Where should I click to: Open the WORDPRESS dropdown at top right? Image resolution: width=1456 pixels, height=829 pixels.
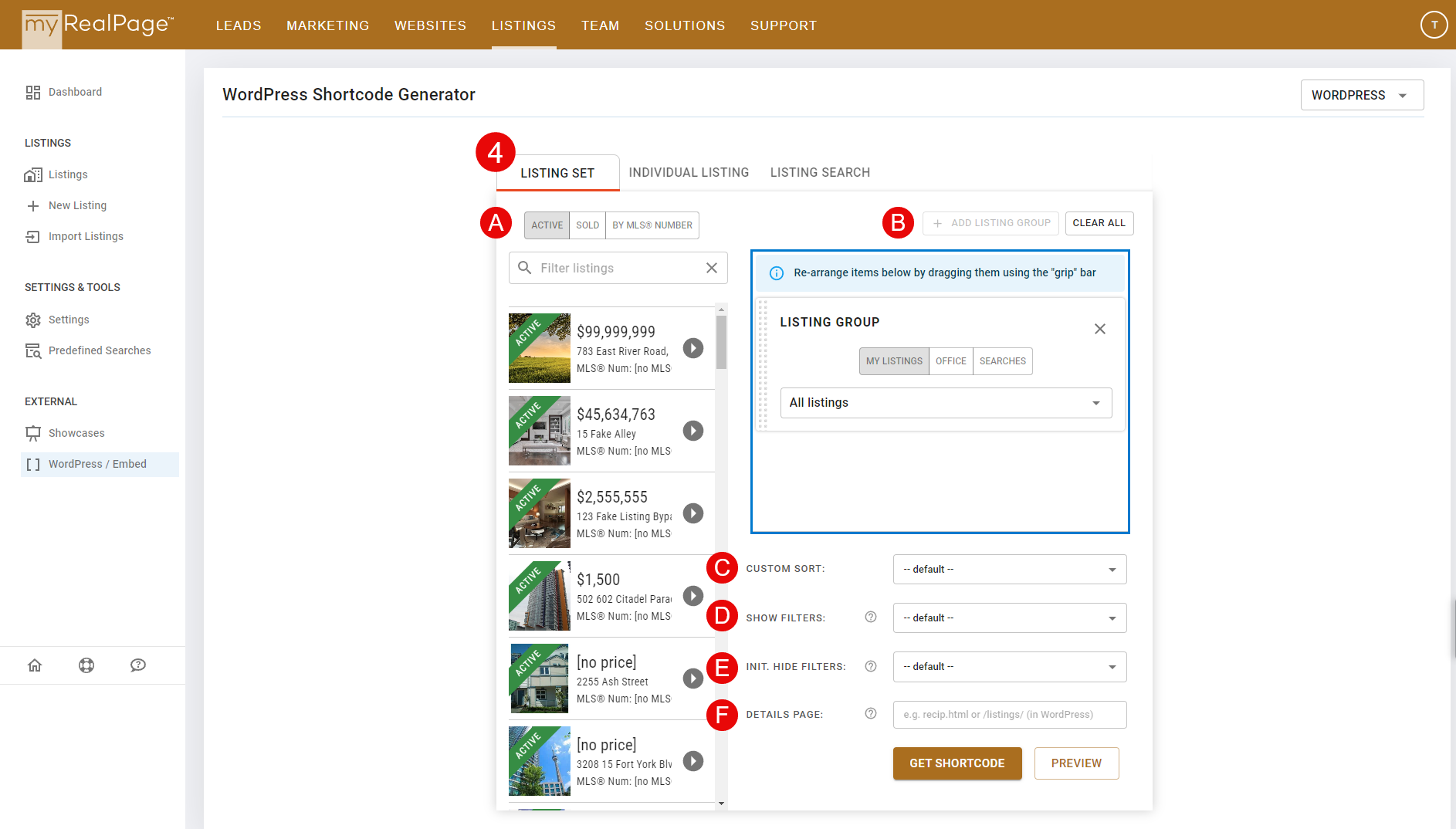pos(1362,95)
